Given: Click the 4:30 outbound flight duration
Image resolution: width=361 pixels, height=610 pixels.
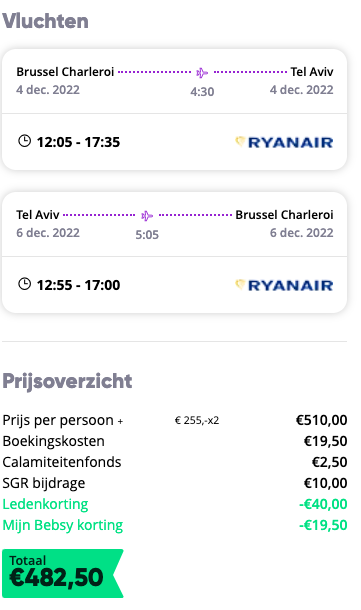Looking at the screenshot, I should point(202,92).
